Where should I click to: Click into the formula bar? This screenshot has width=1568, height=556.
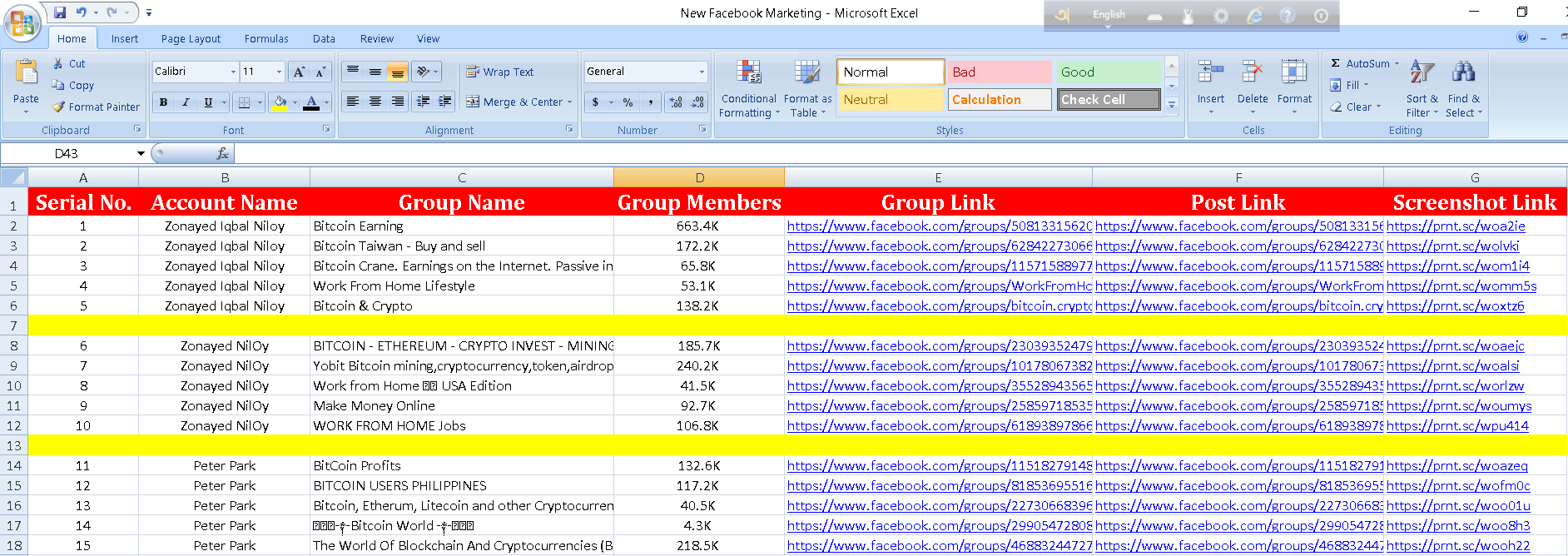pos(899,154)
